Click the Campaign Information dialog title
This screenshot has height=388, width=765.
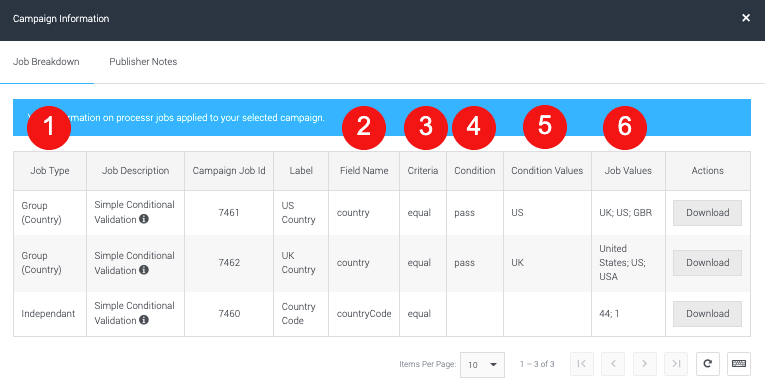coord(61,19)
